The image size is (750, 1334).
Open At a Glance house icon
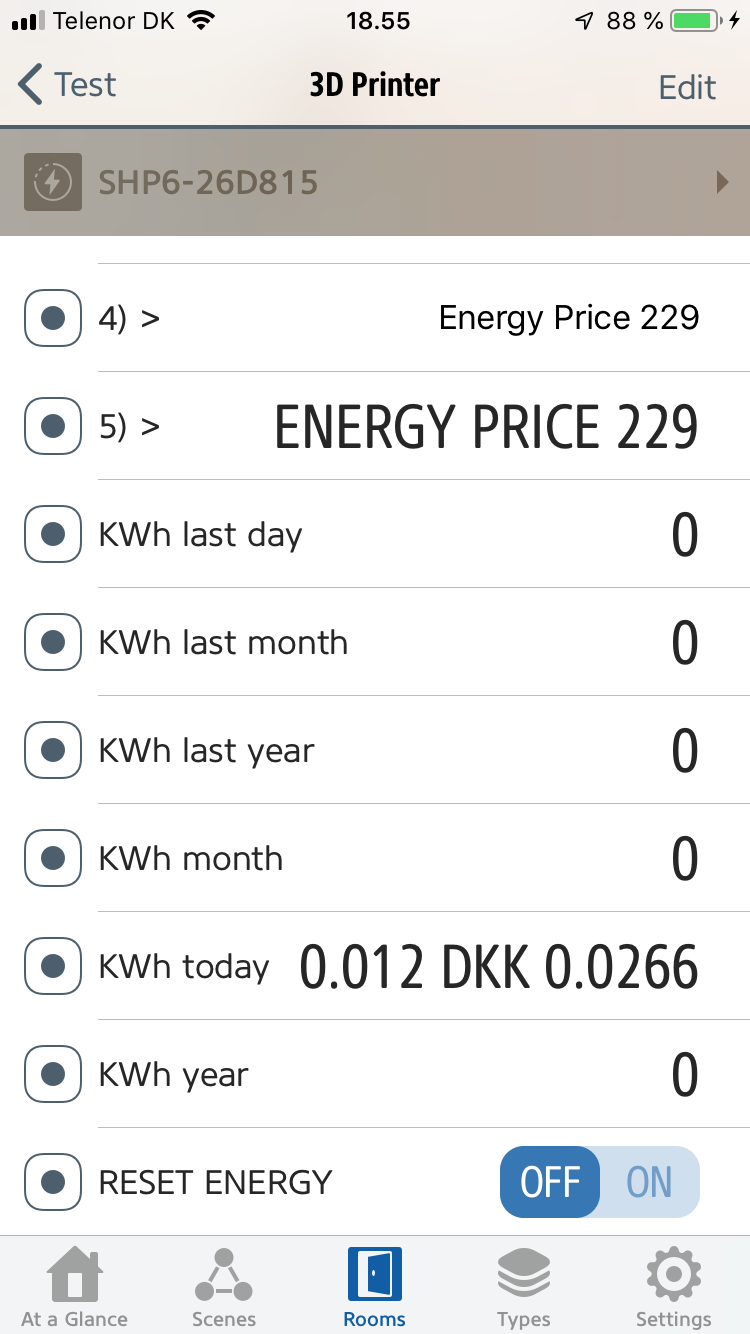pyautogui.click(x=75, y=1274)
